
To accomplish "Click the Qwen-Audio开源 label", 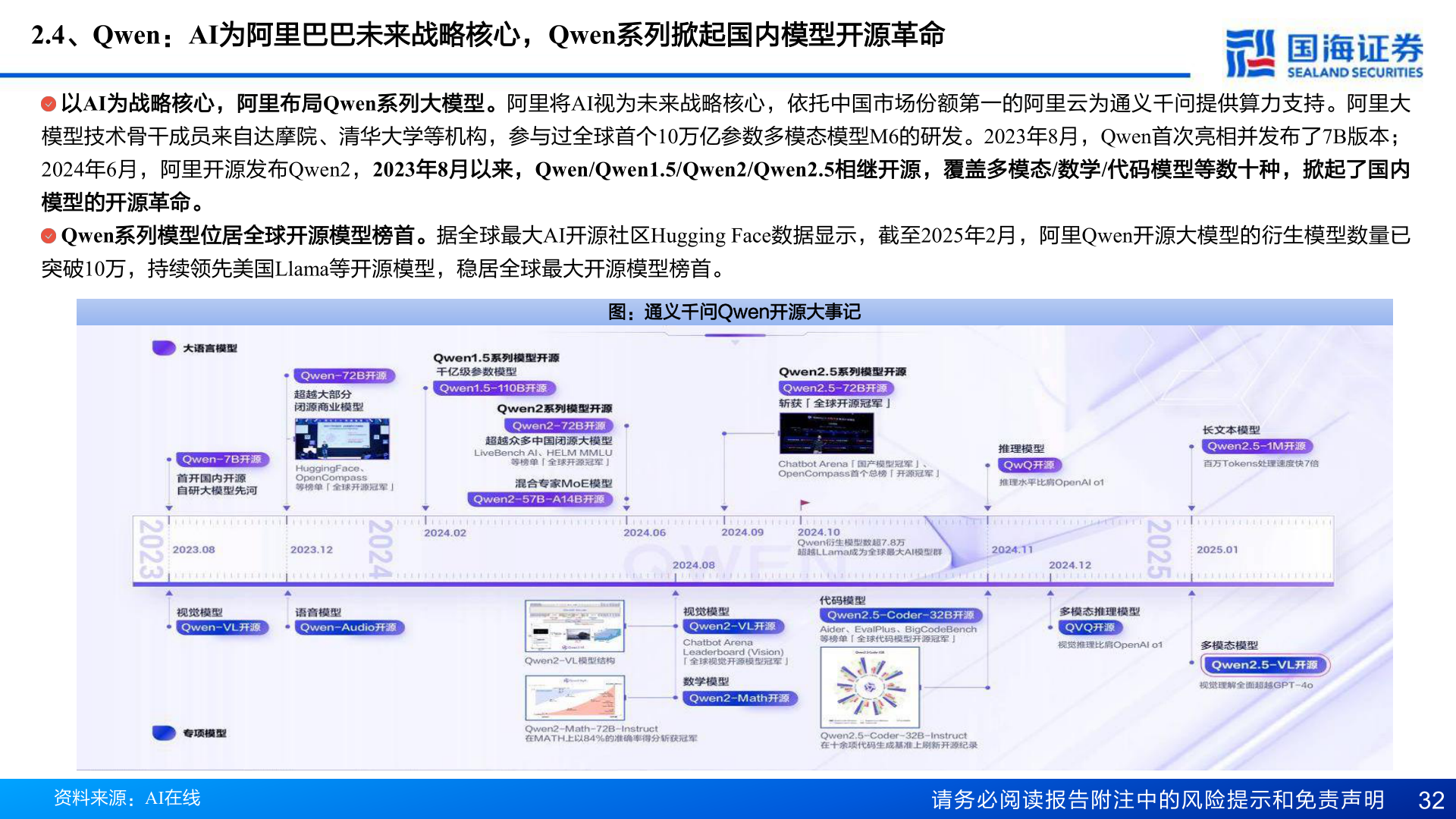I will 348,627.
